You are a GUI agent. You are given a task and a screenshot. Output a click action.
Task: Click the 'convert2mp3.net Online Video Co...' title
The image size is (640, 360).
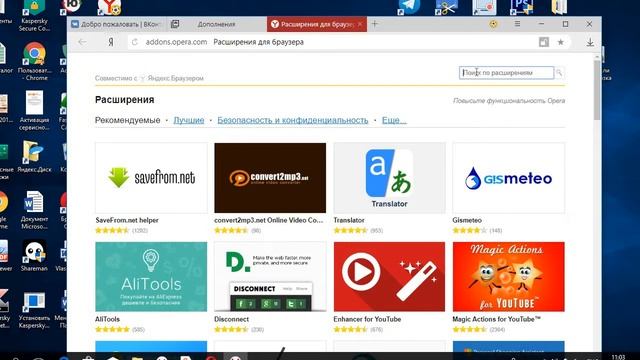269,220
